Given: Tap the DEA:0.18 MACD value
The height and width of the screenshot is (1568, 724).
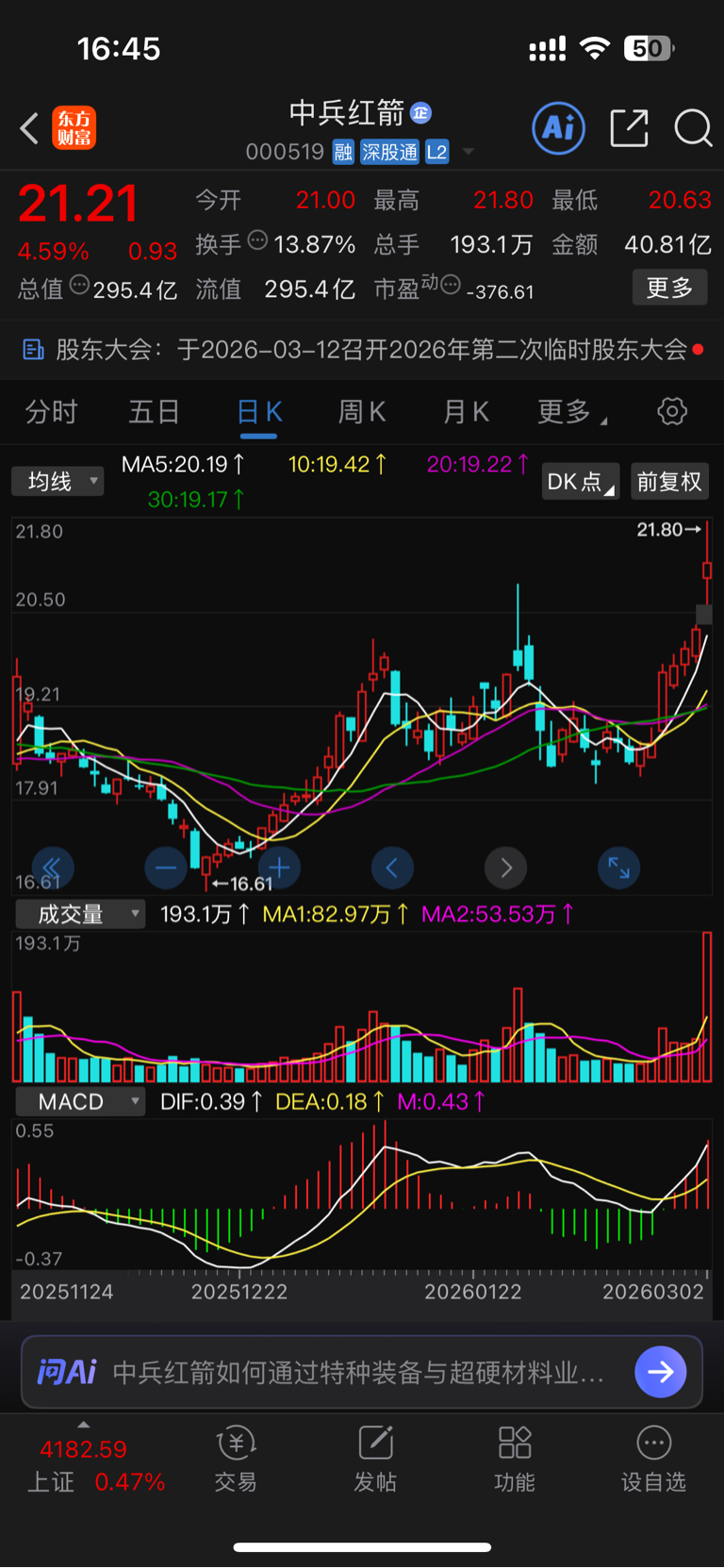Looking at the screenshot, I should coord(330,1101).
